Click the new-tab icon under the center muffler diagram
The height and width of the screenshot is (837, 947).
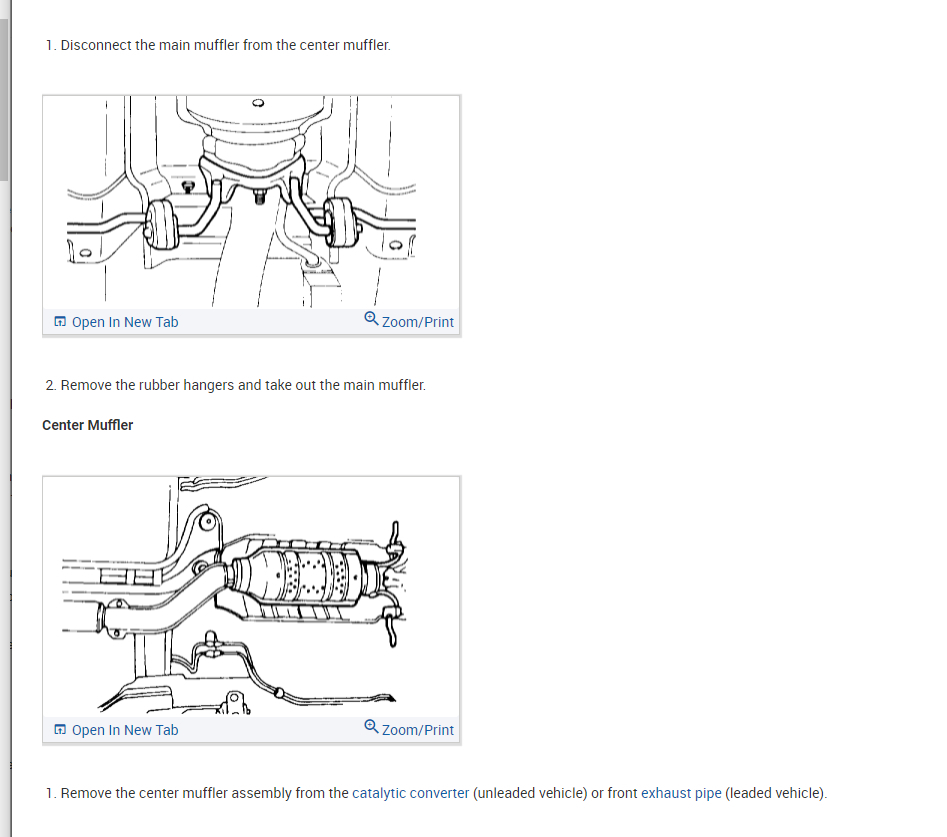point(60,729)
